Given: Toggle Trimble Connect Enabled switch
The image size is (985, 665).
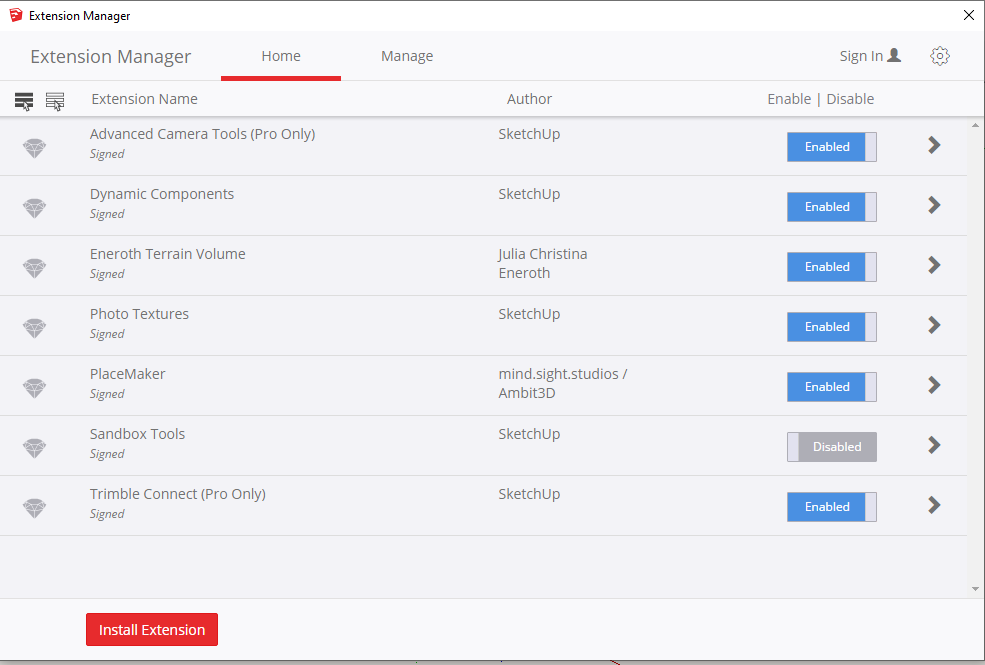Looking at the screenshot, I should [832, 507].
